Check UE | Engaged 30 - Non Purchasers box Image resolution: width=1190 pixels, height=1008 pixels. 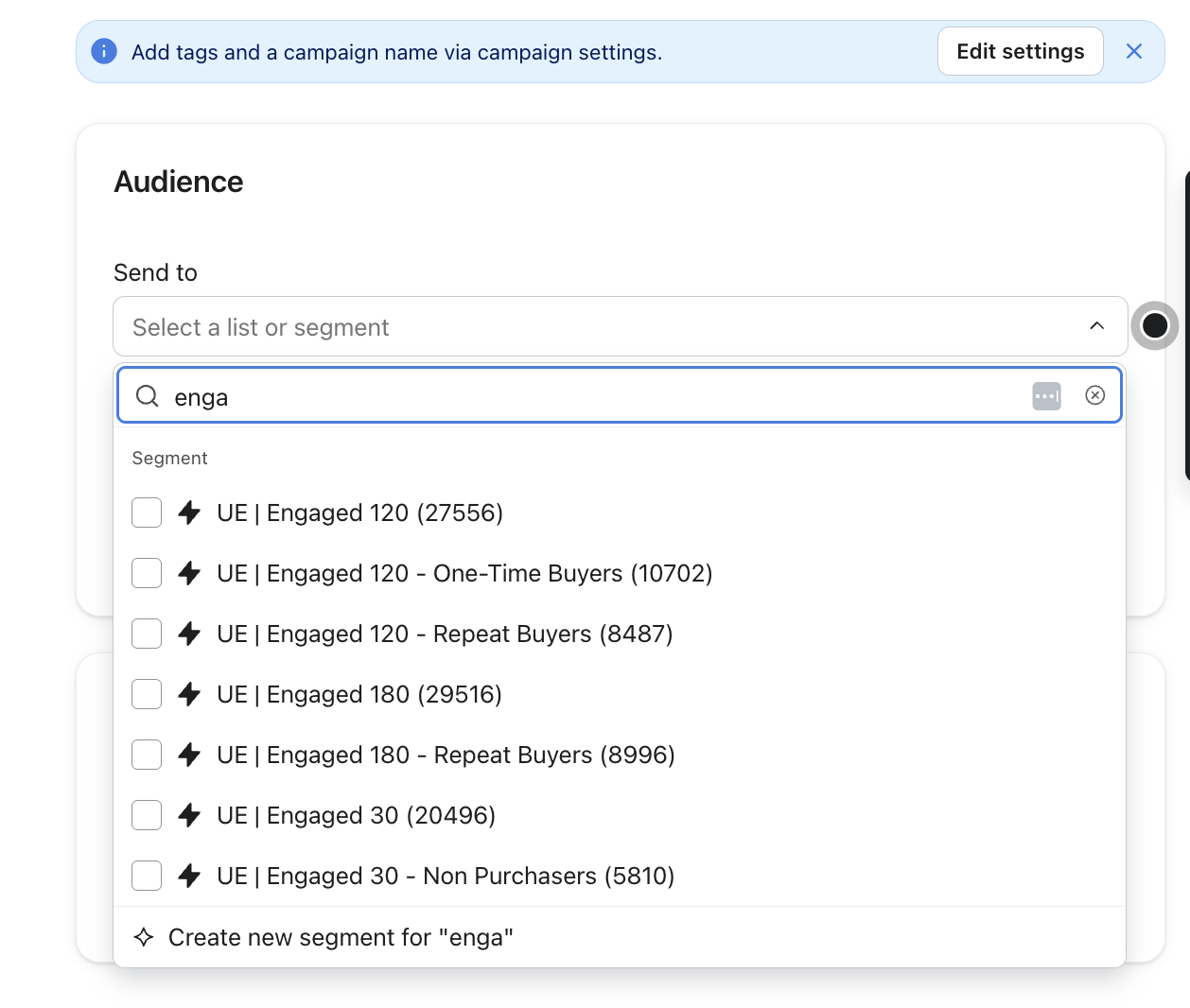(147, 876)
